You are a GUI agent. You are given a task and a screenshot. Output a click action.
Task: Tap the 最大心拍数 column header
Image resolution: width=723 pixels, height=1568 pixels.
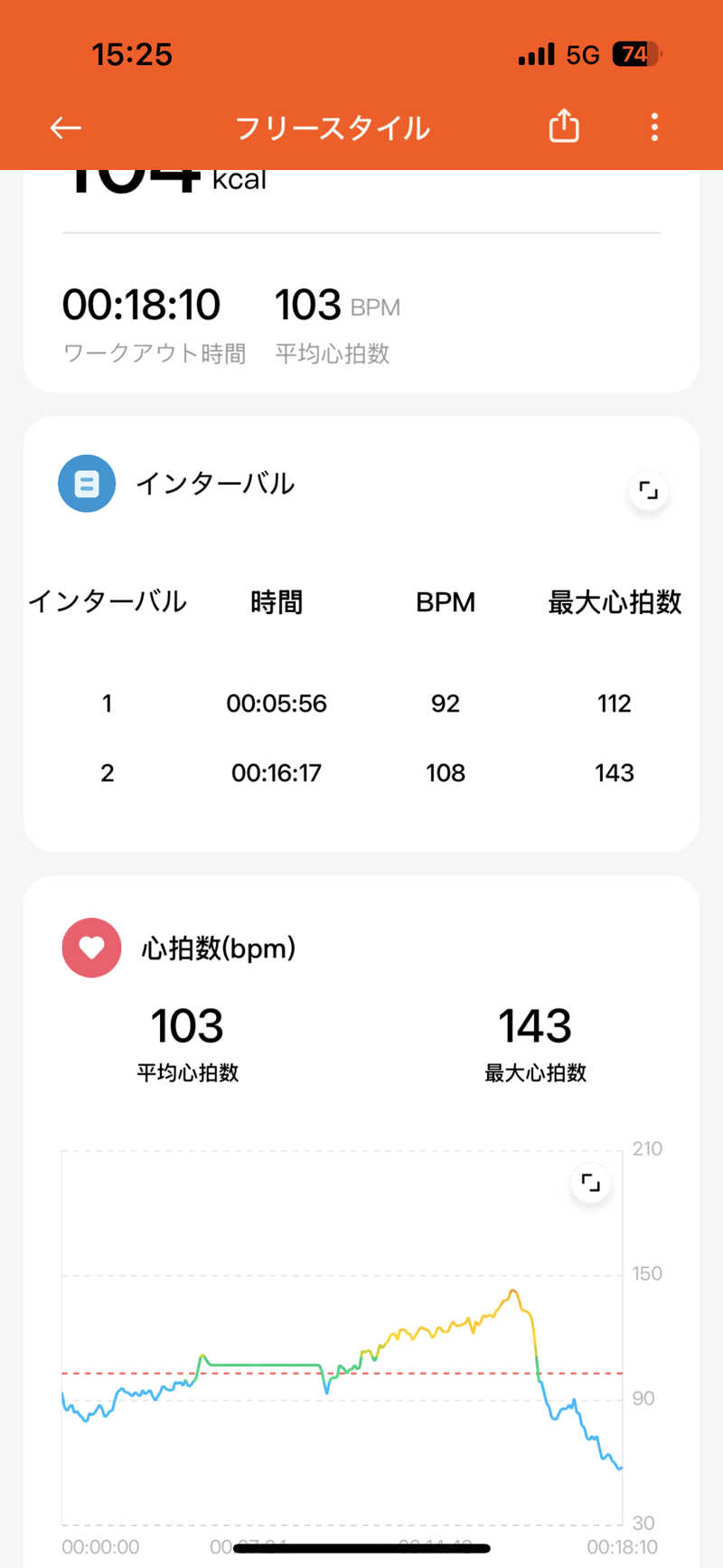pos(615,602)
